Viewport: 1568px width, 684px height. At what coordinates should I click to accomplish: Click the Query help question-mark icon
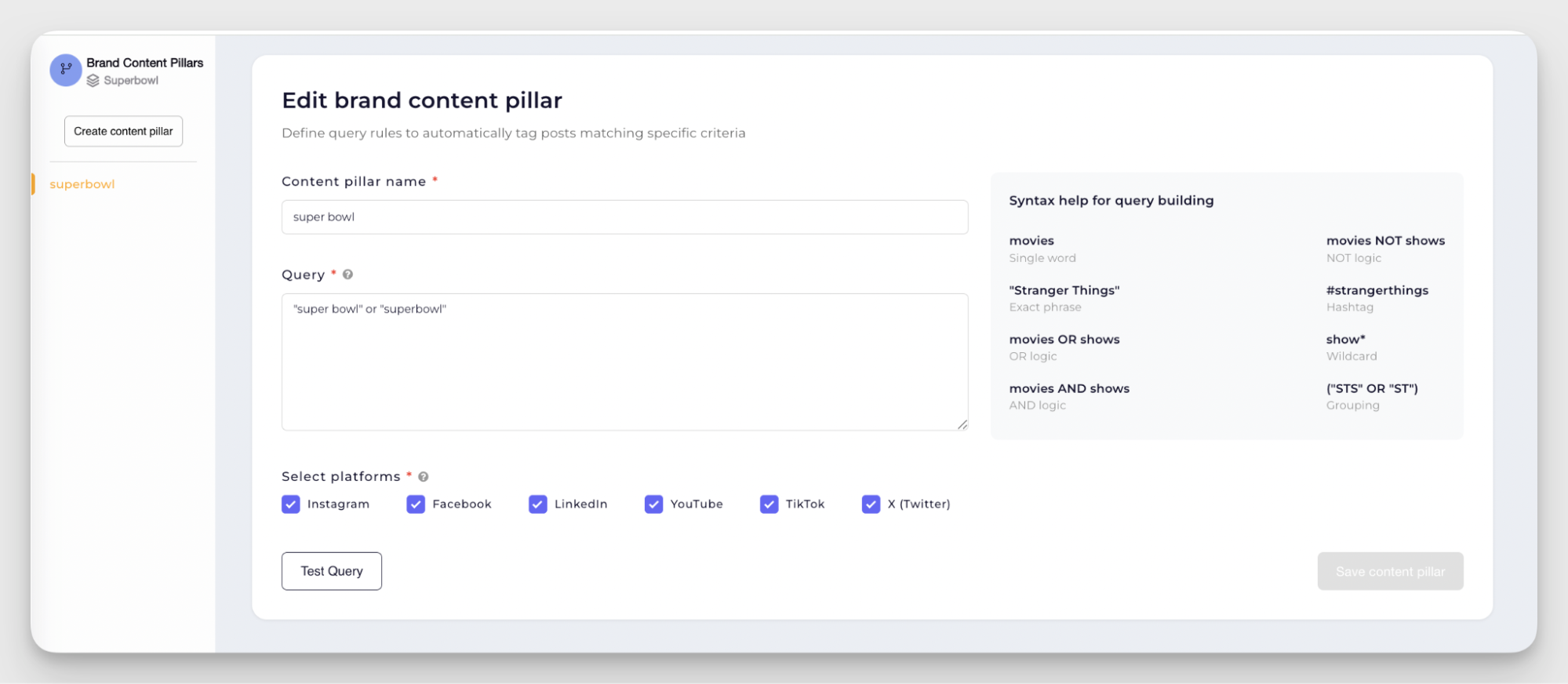click(347, 275)
